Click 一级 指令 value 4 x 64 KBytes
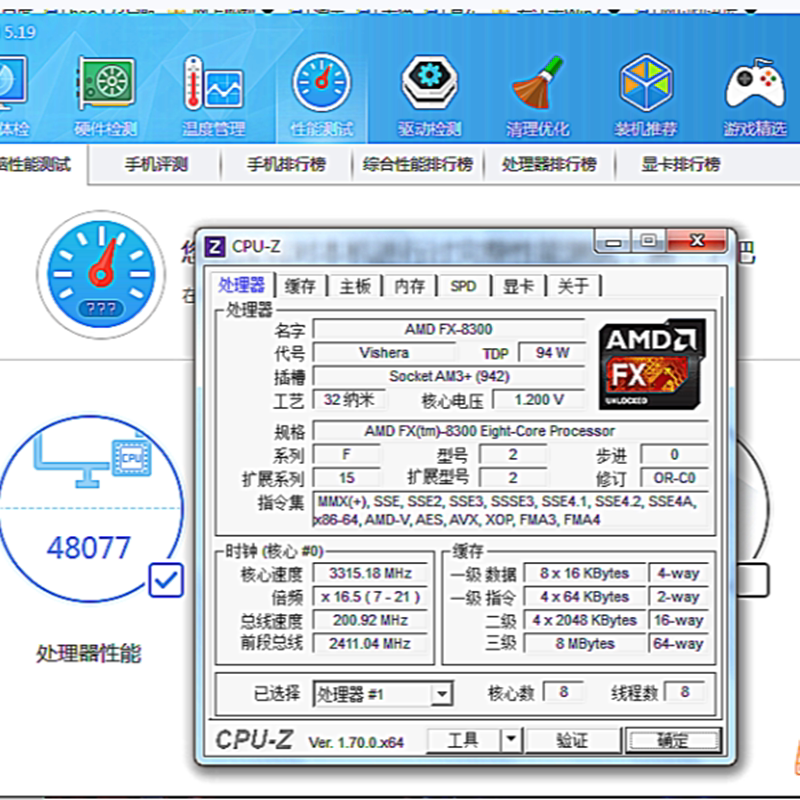Screen dimensions: 800x800 click(585, 596)
